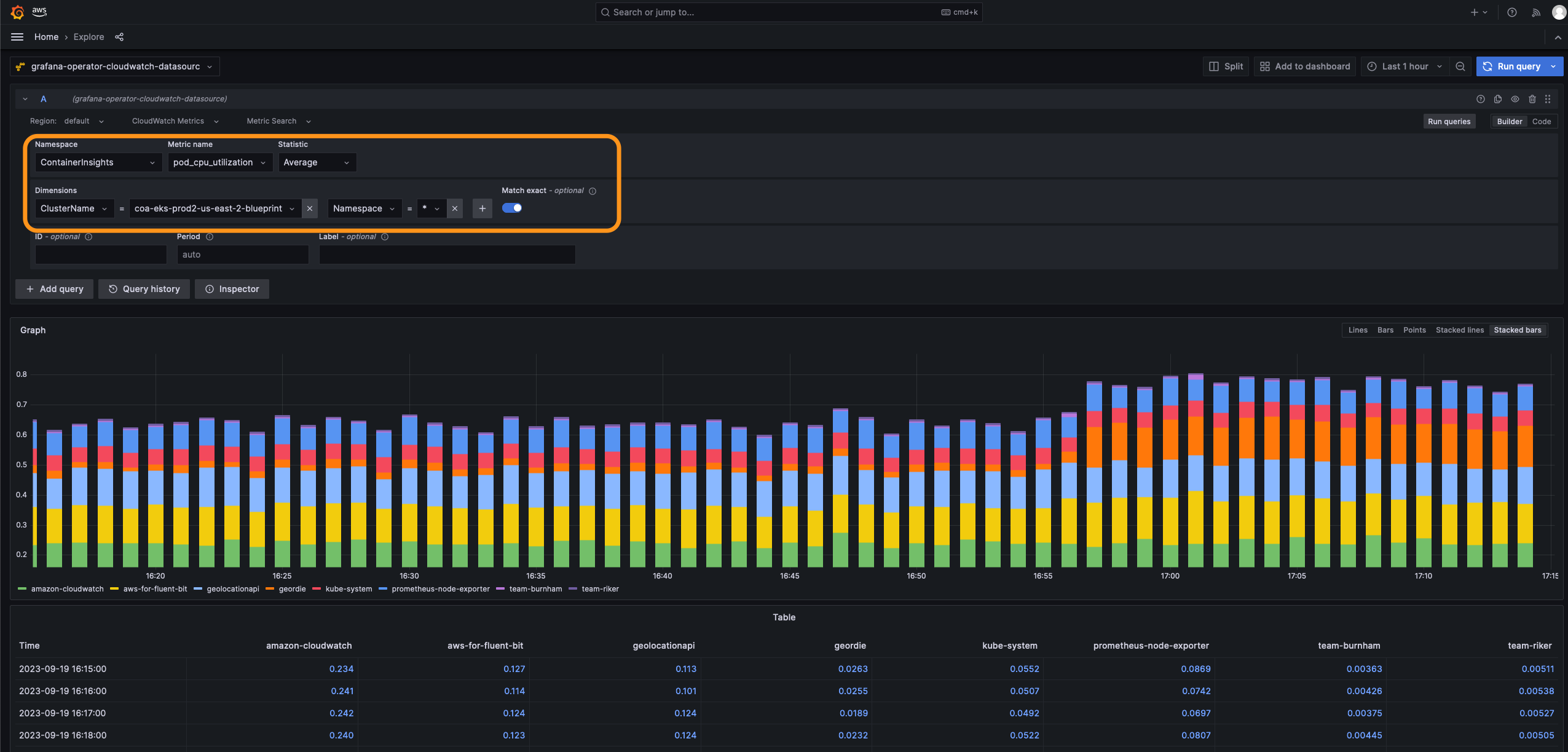Collapse query row A with the chevron
This screenshot has width=1568, height=752.
pos(25,99)
